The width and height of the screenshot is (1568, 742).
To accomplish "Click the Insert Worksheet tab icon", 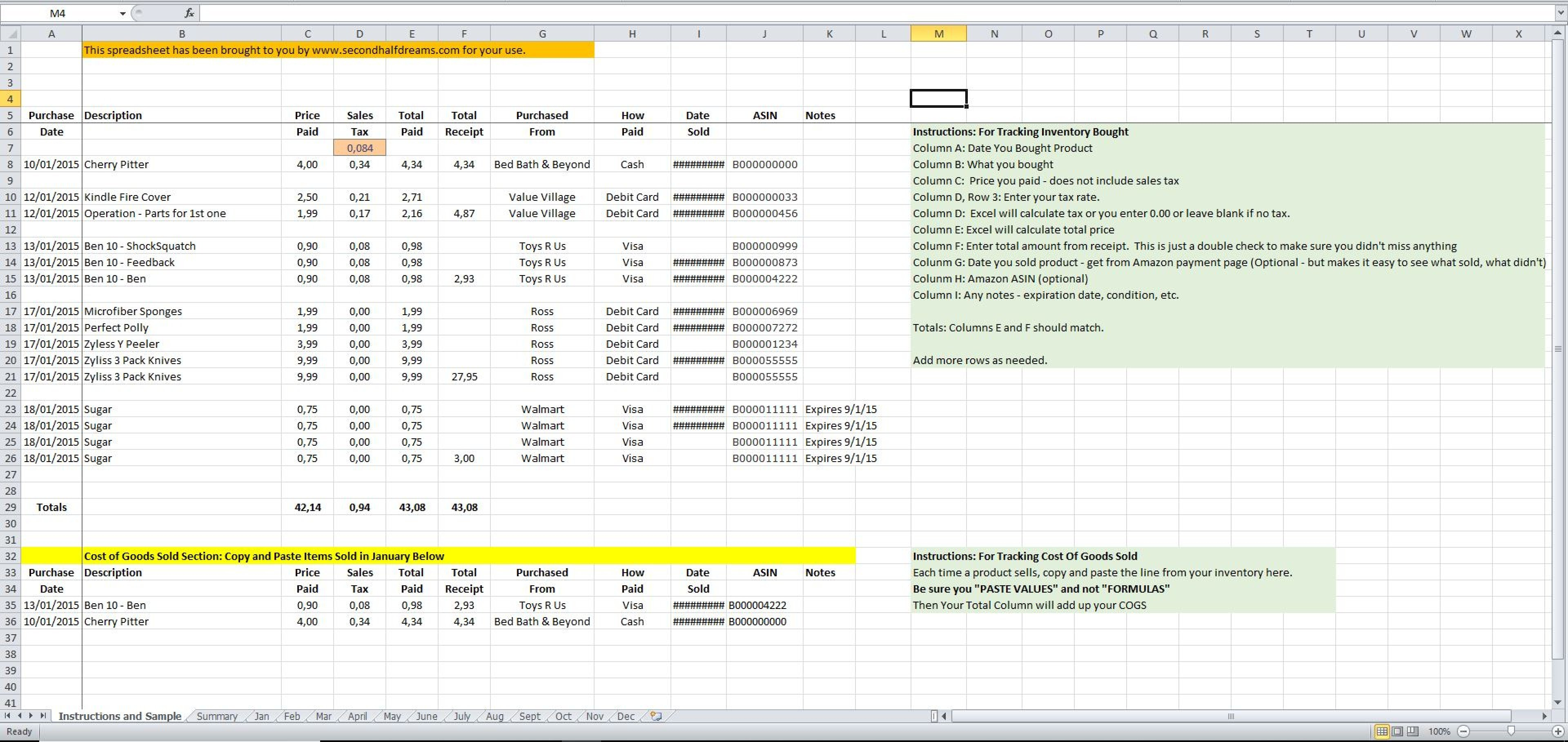I will [655, 716].
